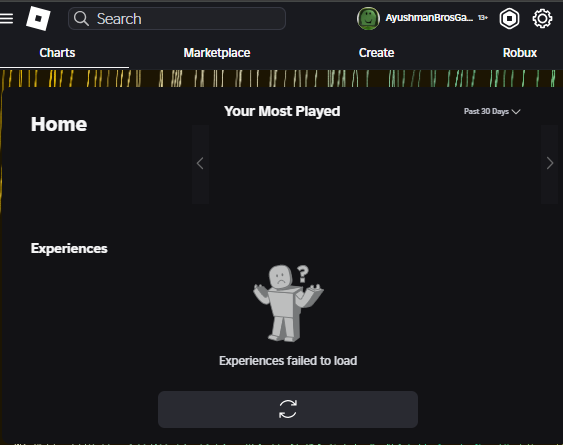Click the confused gray Roblox character image
Viewport: 563px width, 445px height.
pyautogui.click(x=288, y=303)
